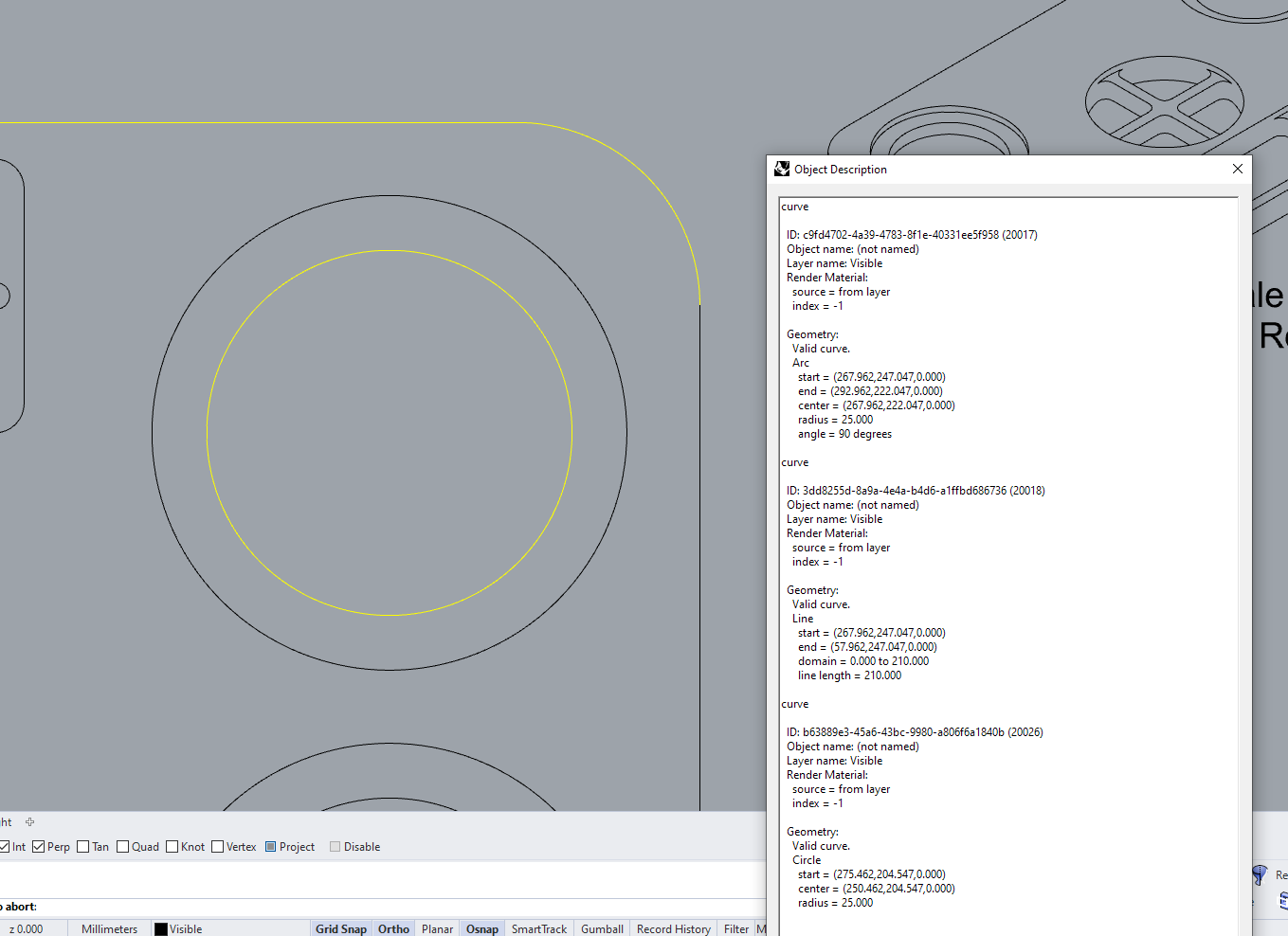Click the blue cube icon at bottom right
This screenshot has height=936, width=1288.
click(1282, 901)
